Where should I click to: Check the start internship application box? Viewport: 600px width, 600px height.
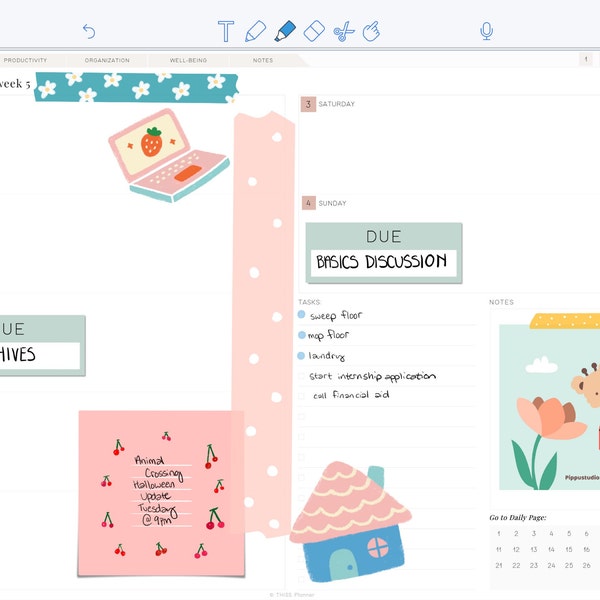pyautogui.click(x=302, y=376)
